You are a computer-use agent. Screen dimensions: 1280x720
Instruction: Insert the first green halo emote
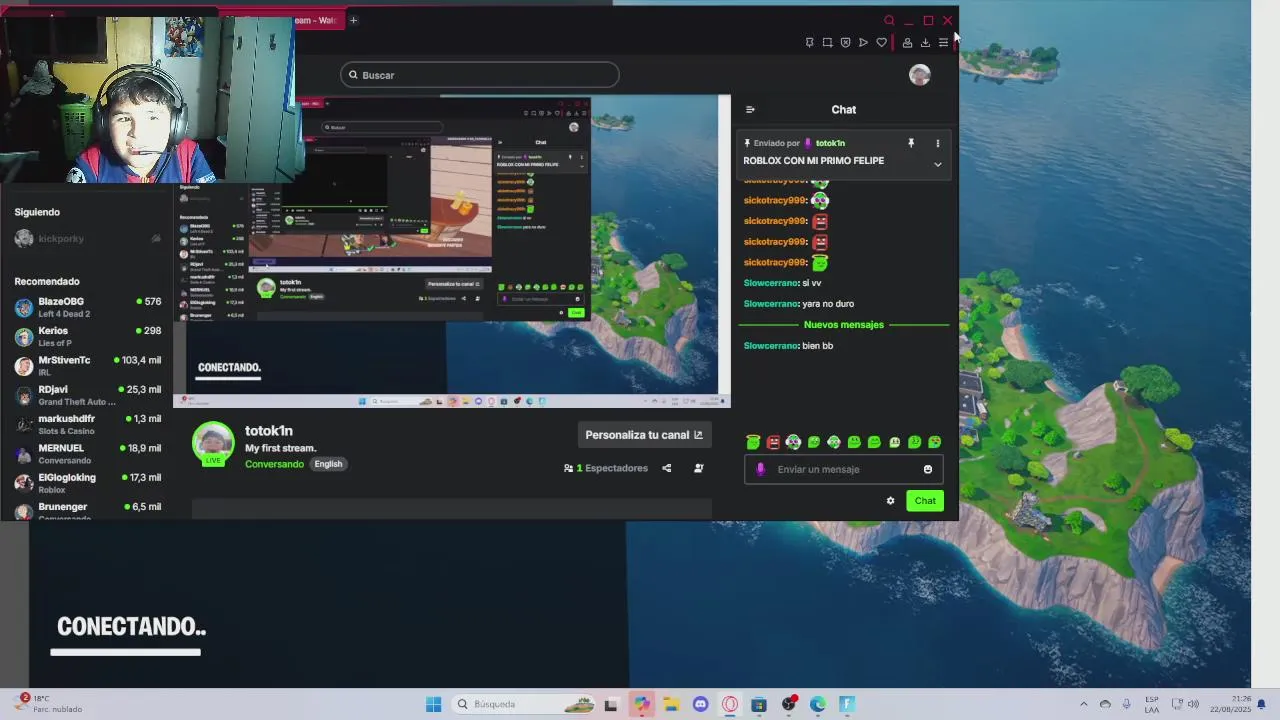753,442
